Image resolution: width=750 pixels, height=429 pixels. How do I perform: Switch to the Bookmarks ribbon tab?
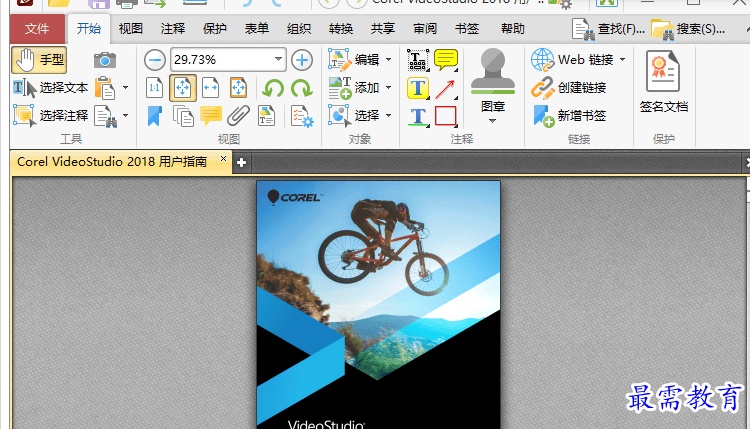pos(467,29)
